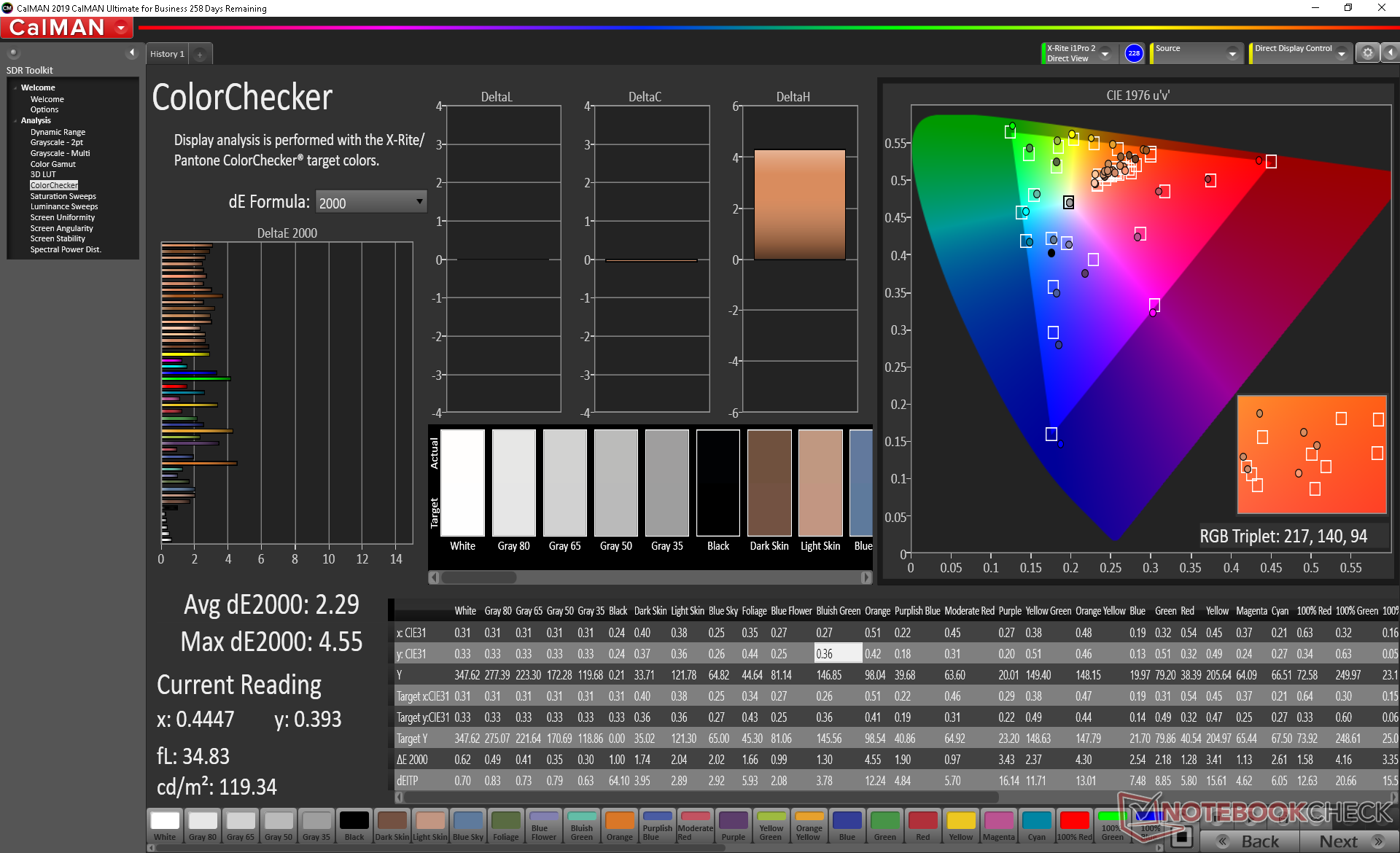Select Saturation Sweeps in sidebar

point(63,196)
